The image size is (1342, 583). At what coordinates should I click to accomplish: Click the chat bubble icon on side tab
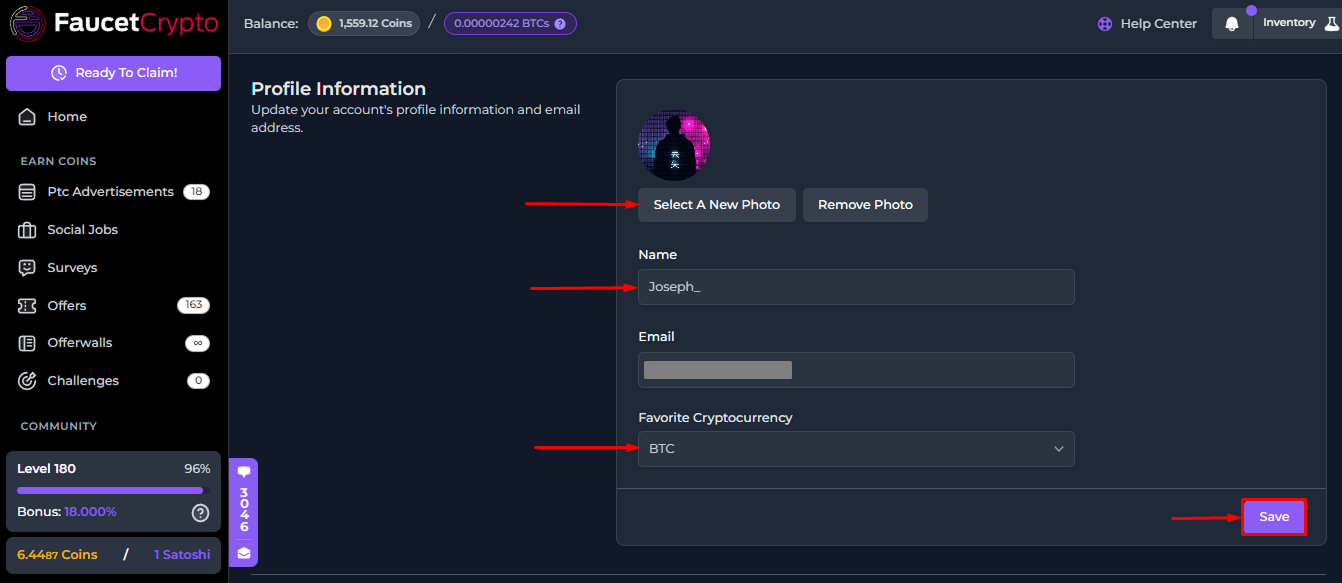pyautogui.click(x=244, y=472)
